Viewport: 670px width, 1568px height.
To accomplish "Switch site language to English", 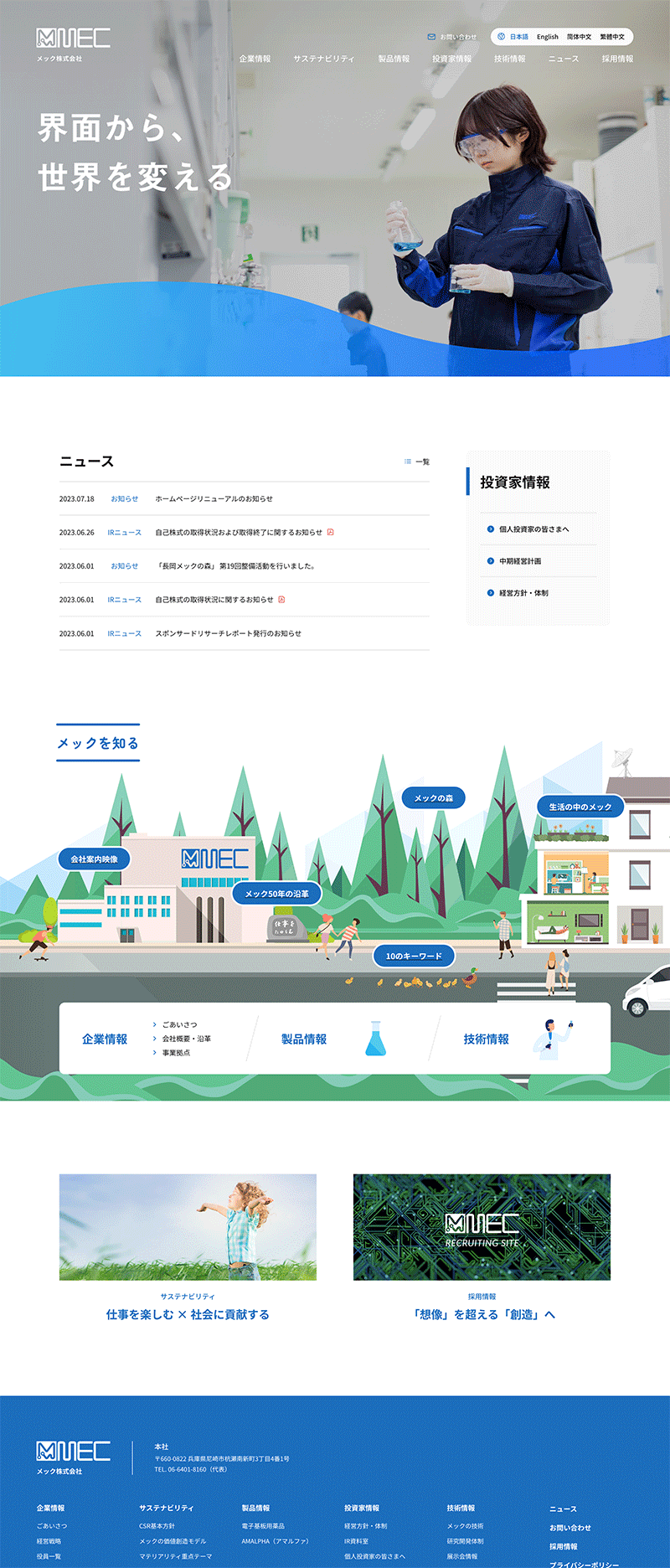I will (548, 37).
